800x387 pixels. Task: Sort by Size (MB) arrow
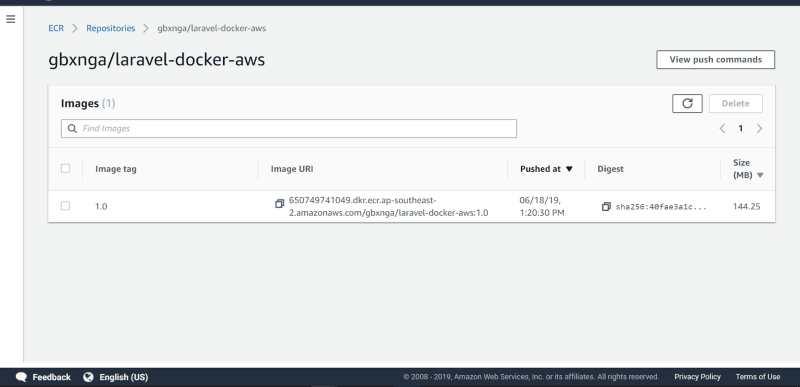click(x=760, y=175)
